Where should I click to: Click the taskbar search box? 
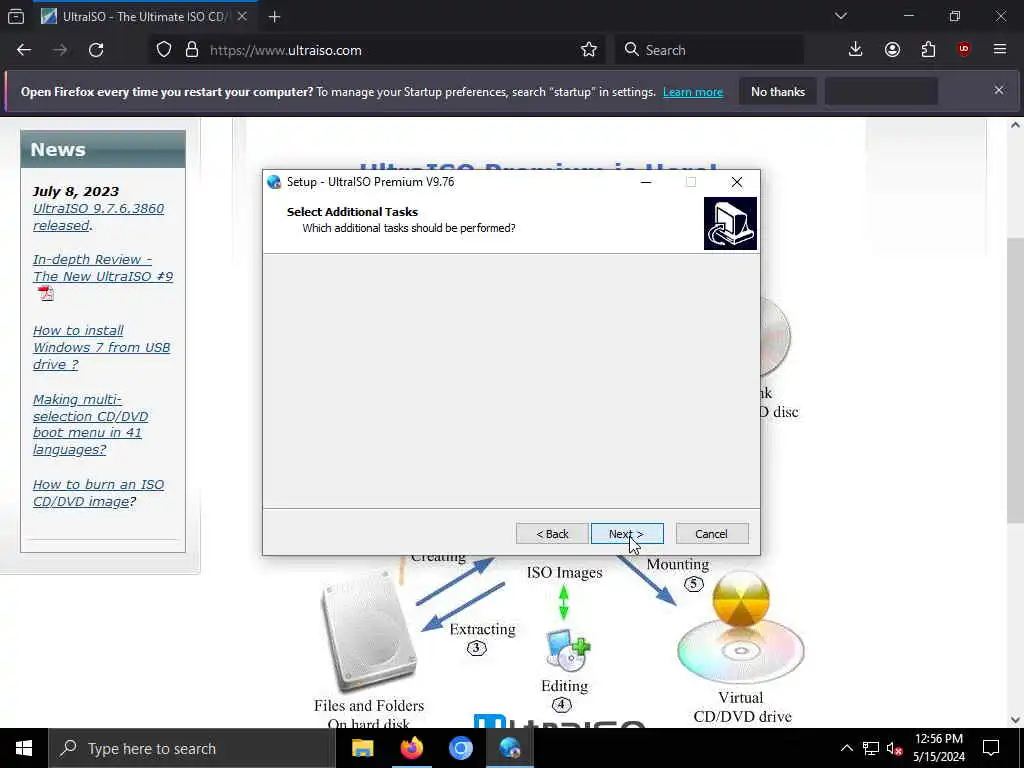(191, 748)
